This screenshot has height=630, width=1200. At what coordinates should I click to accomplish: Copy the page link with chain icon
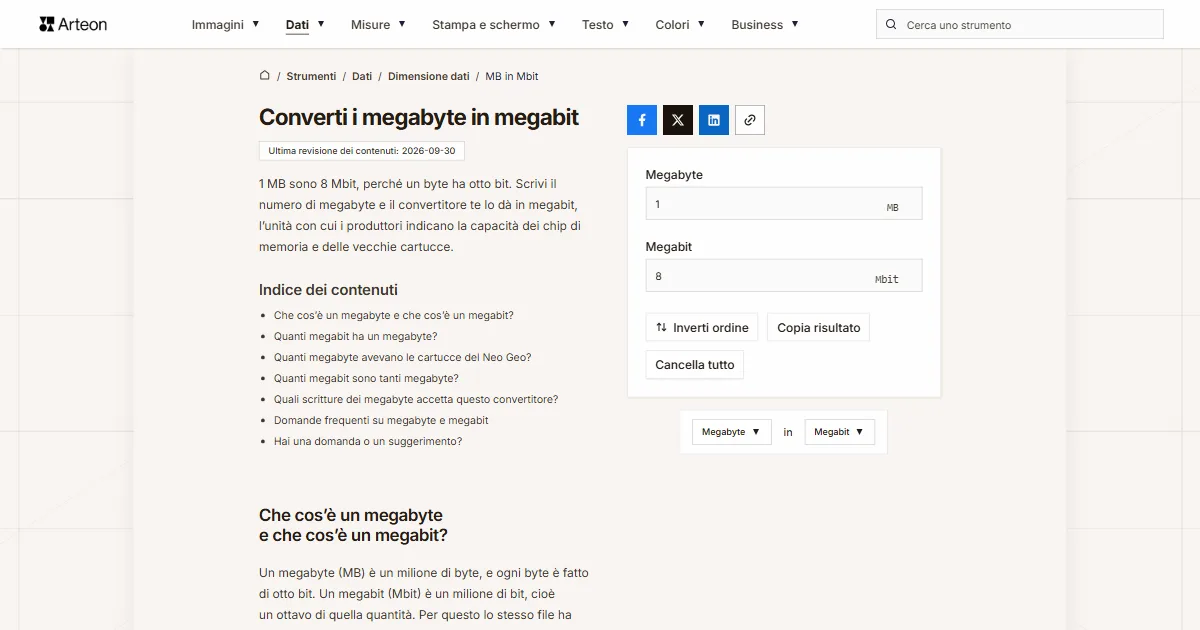click(x=750, y=120)
